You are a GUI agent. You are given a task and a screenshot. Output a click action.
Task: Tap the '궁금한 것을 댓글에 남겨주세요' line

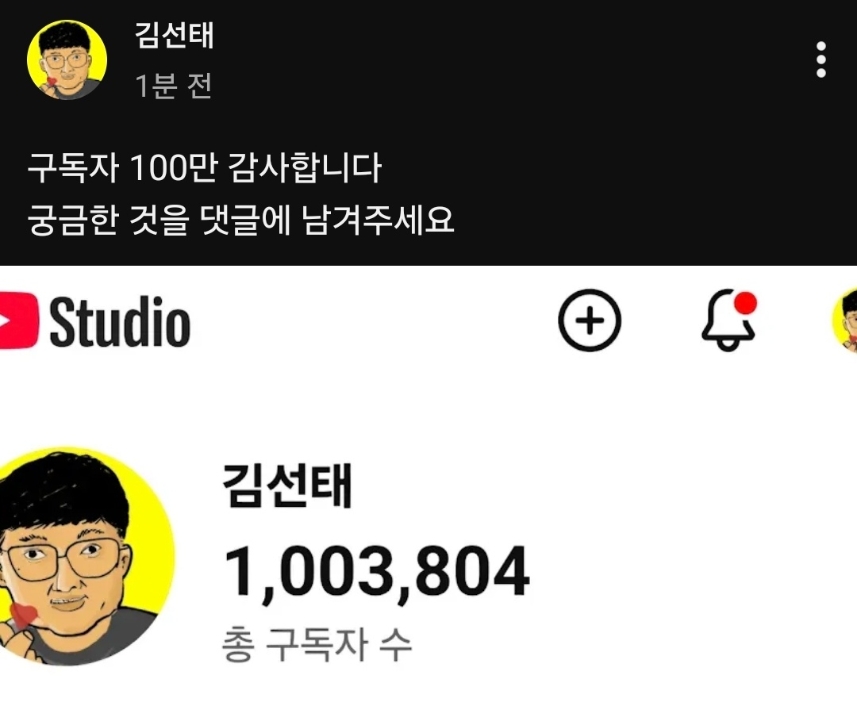(241, 220)
